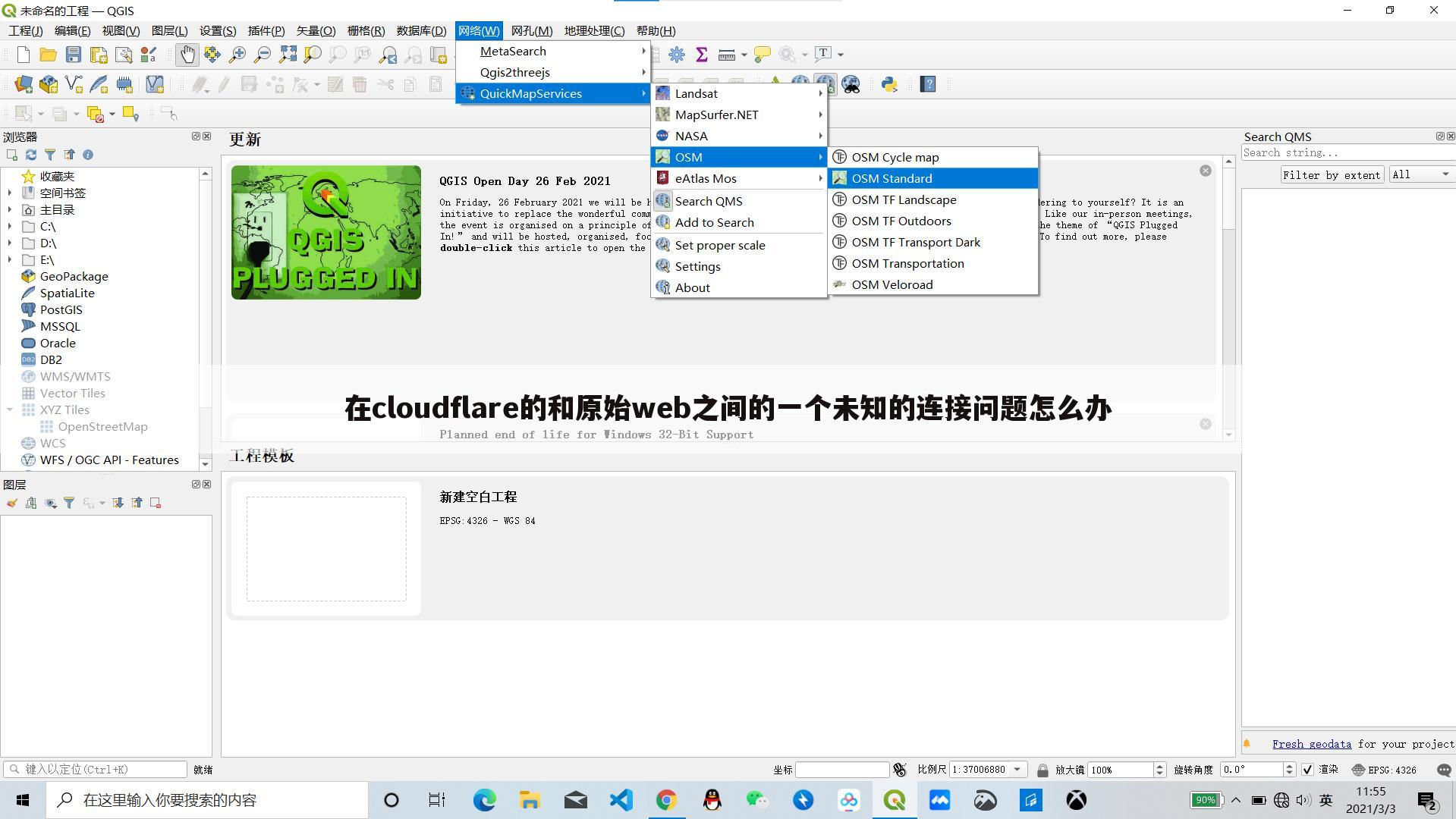This screenshot has height=819, width=1456.
Task: Select the PostGIS browser entry
Action: tap(61, 310)
